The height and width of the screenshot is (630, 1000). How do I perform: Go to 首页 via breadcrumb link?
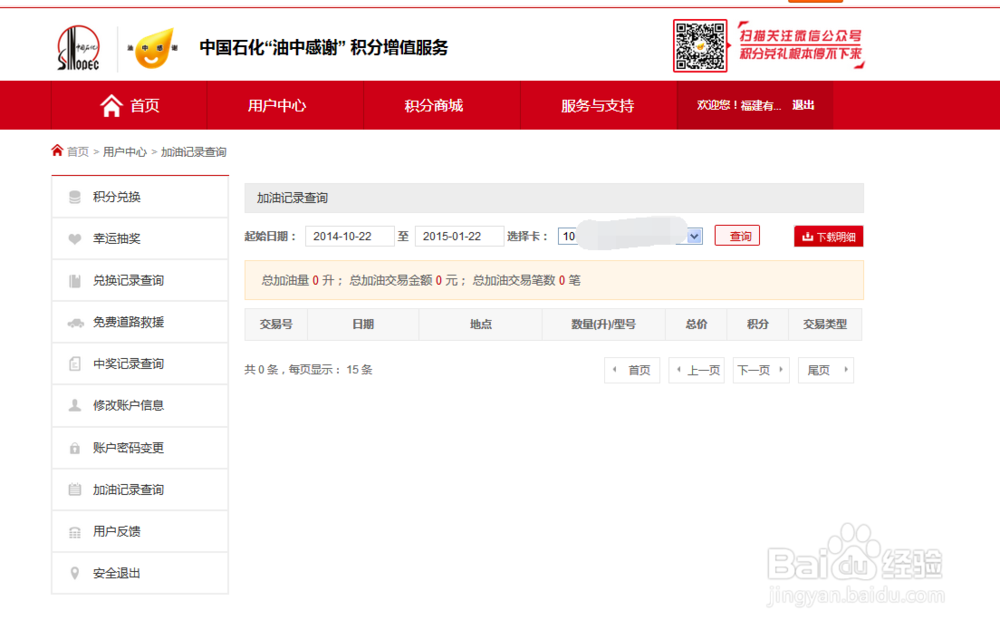point(78,152)
